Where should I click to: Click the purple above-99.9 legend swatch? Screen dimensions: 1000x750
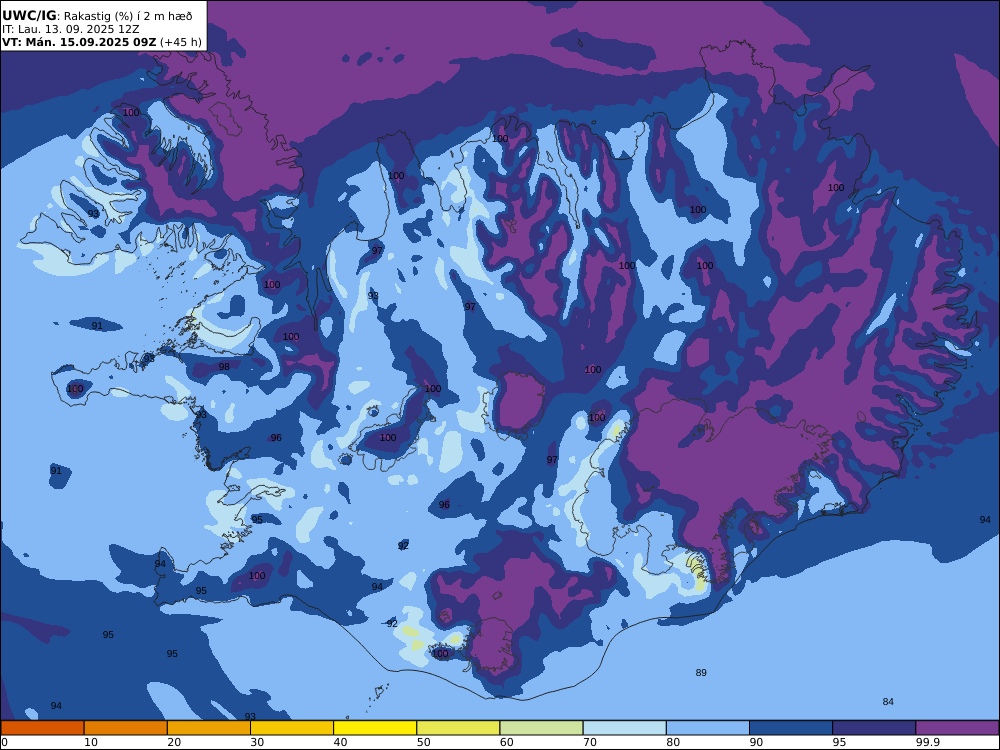(957, 728)
